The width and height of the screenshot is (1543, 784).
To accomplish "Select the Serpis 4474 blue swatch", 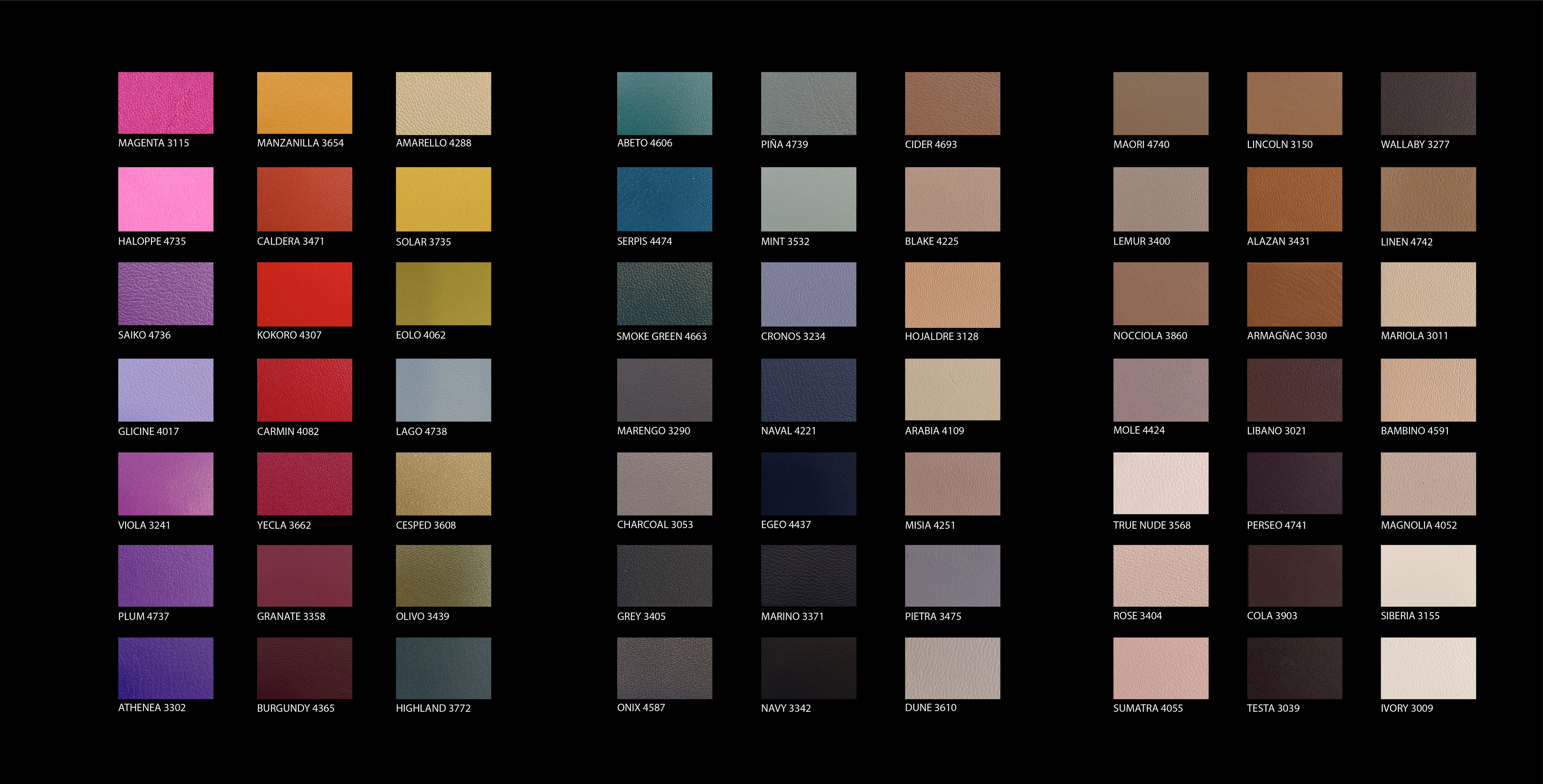I will (x=664, y=199).
